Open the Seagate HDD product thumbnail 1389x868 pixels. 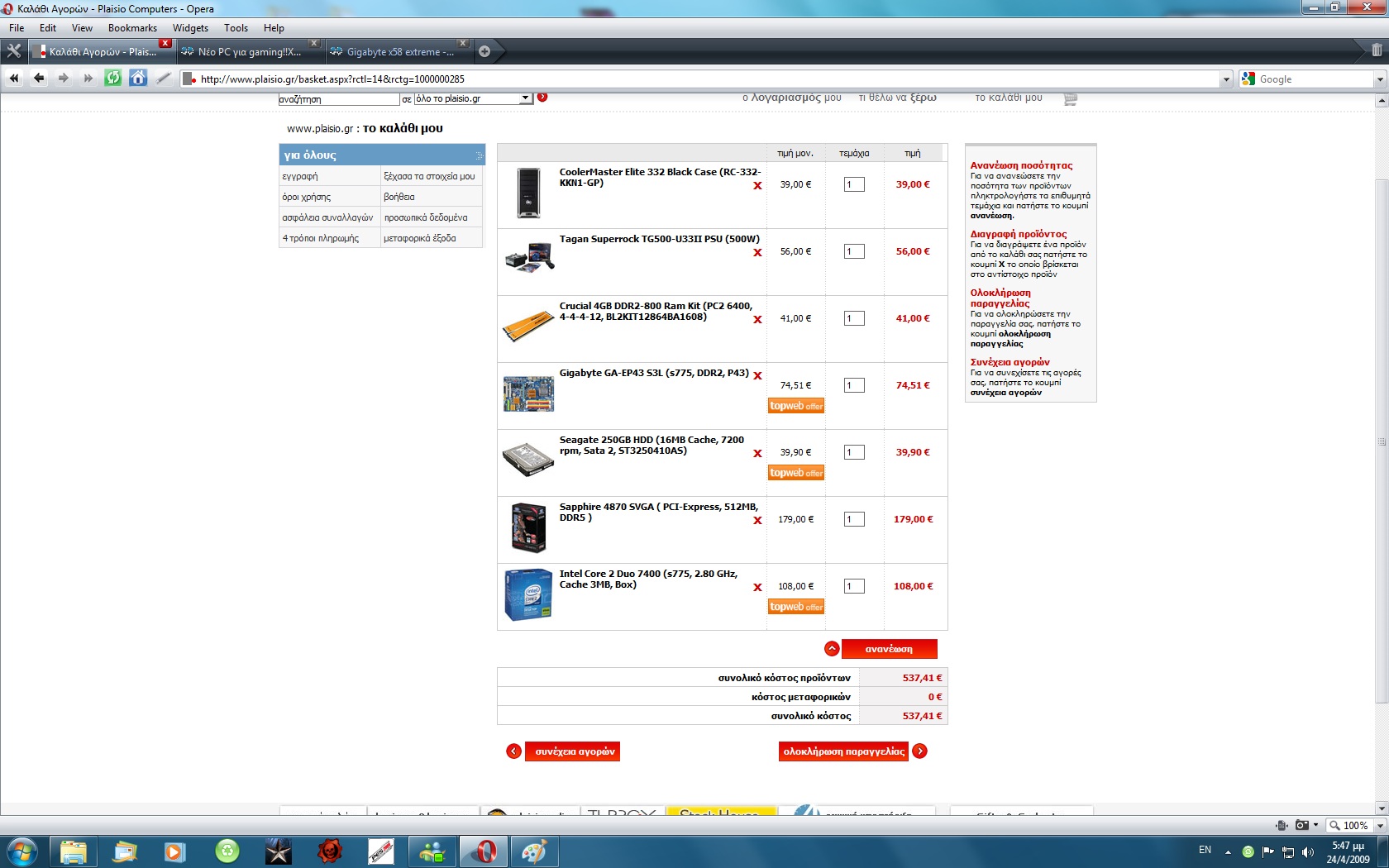[x=528, y=460]
